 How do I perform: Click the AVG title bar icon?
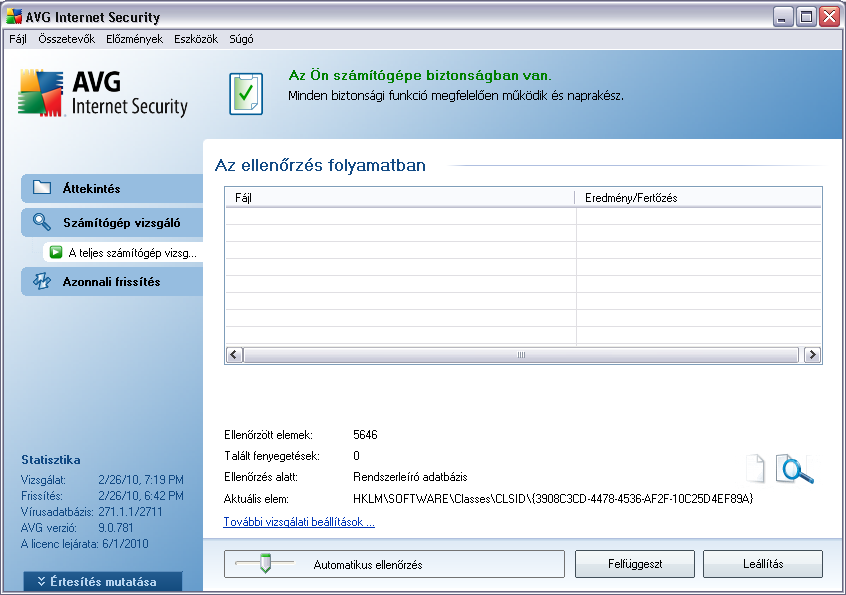[15, 17]
